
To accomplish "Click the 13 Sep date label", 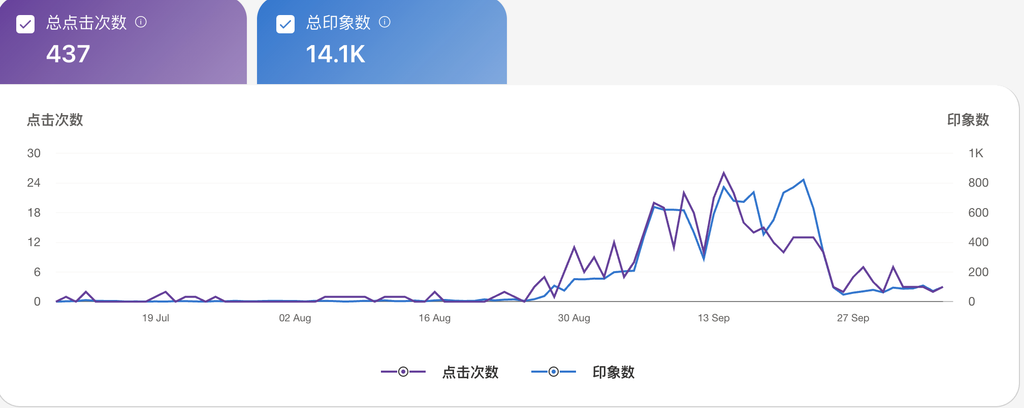I will [x=714, y=319].
